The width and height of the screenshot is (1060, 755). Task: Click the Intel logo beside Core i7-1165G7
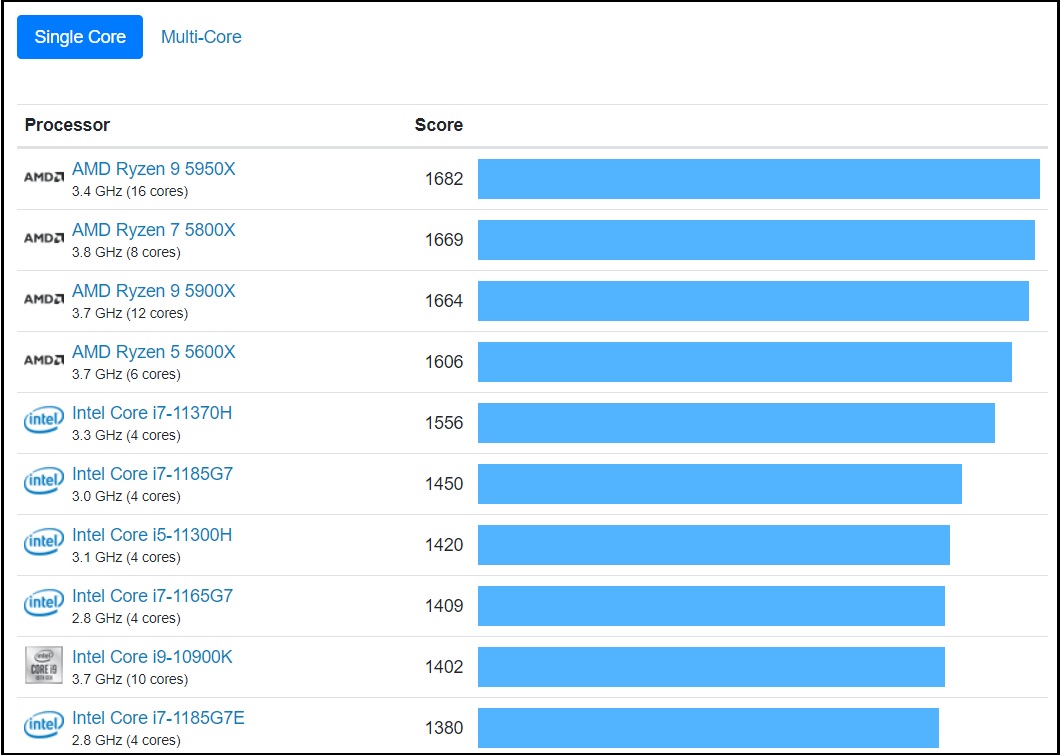tap(44, 604)
